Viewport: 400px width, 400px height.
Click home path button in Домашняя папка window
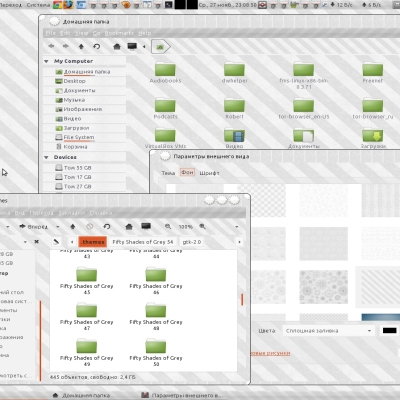click(x=161, y=47)
